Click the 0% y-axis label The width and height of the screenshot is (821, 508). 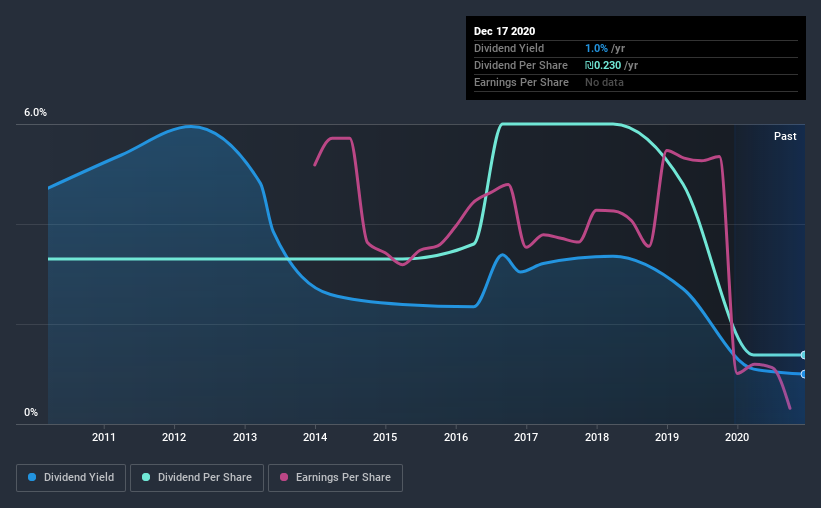pyautogui.click(x=31, y=413)
